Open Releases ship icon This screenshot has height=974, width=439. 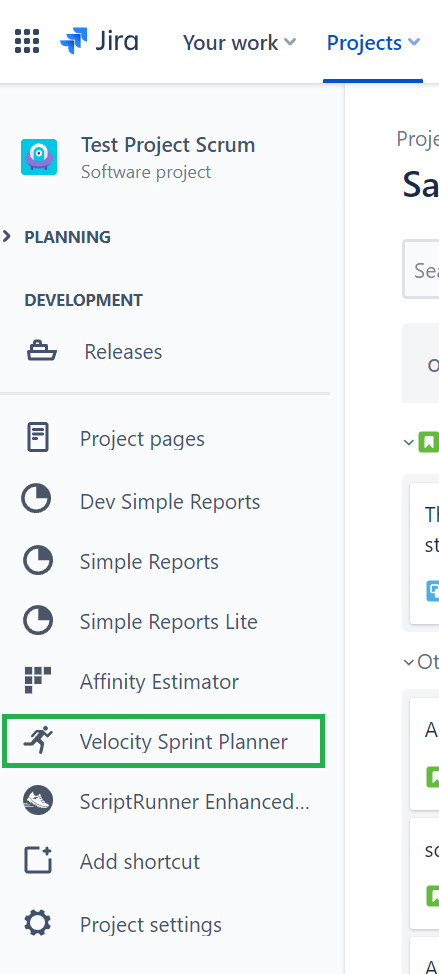tap(42, 352)
